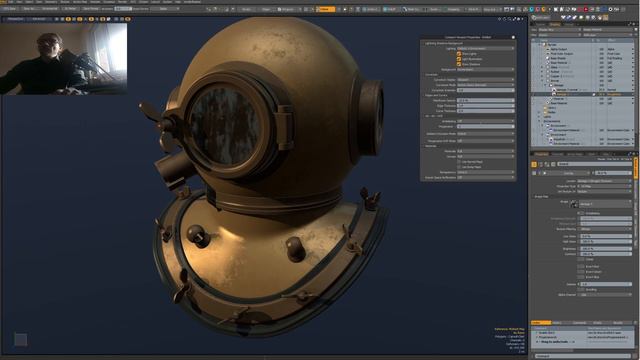The width and height of the screenshot is (640, 360).
Task: Expand the Rubber material group
Action: [x=542, y=71]
